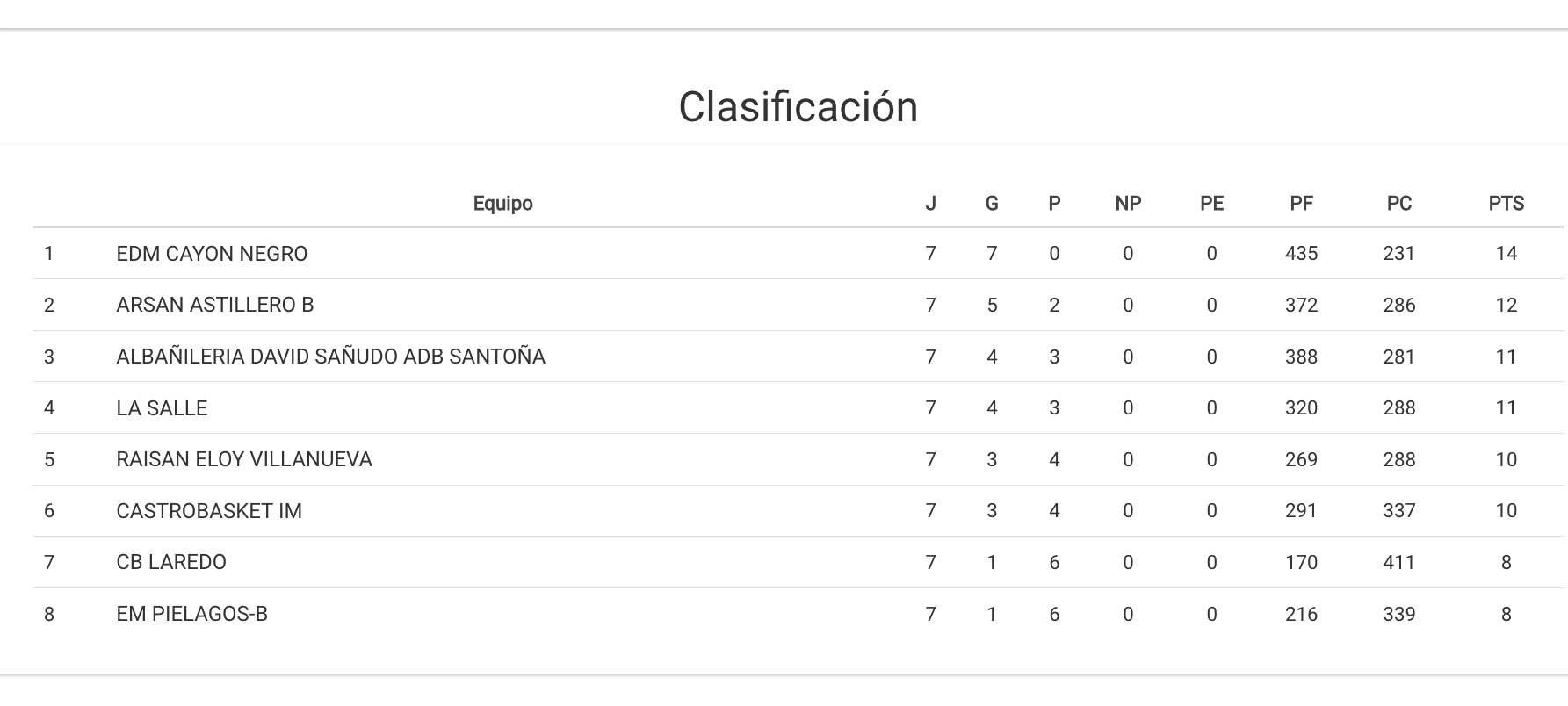Click the Clasificación heading
The width and height of the screenshot is (1568, 706).
tap(798, 107)
